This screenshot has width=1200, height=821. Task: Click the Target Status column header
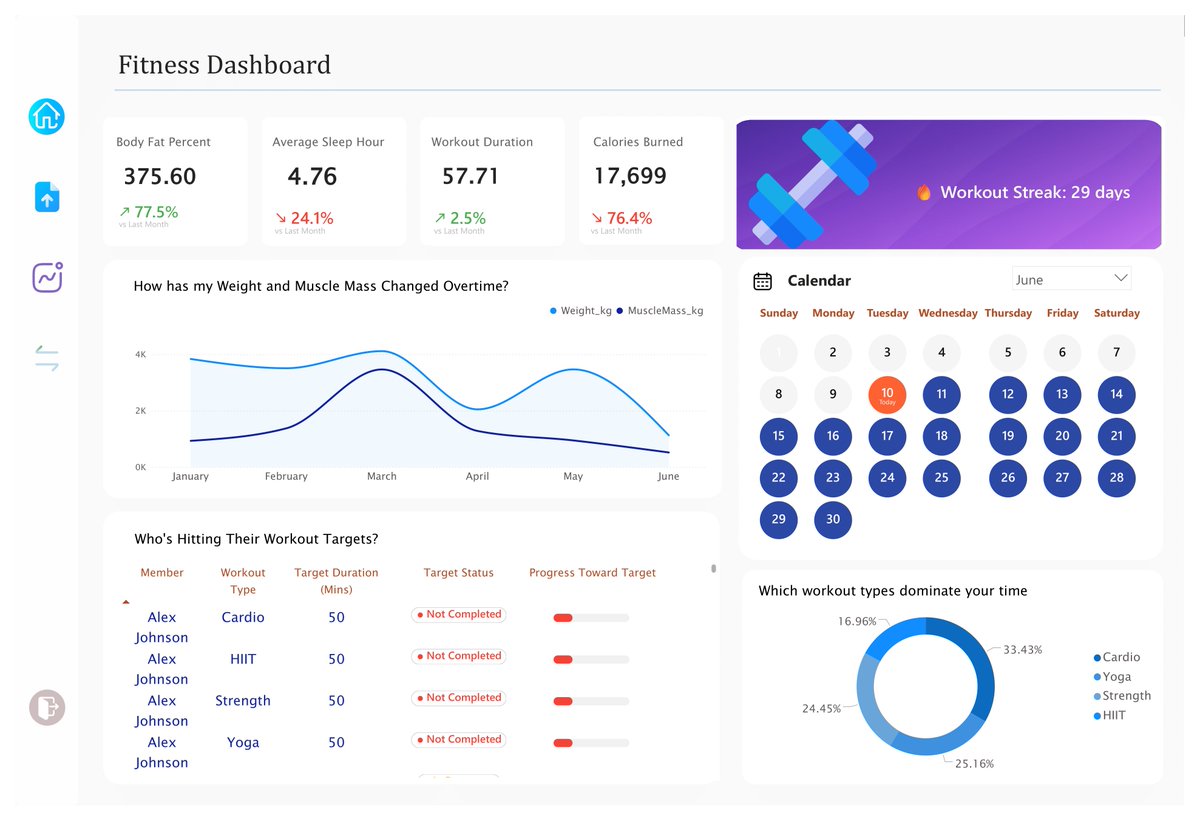[x=459, y=573]
